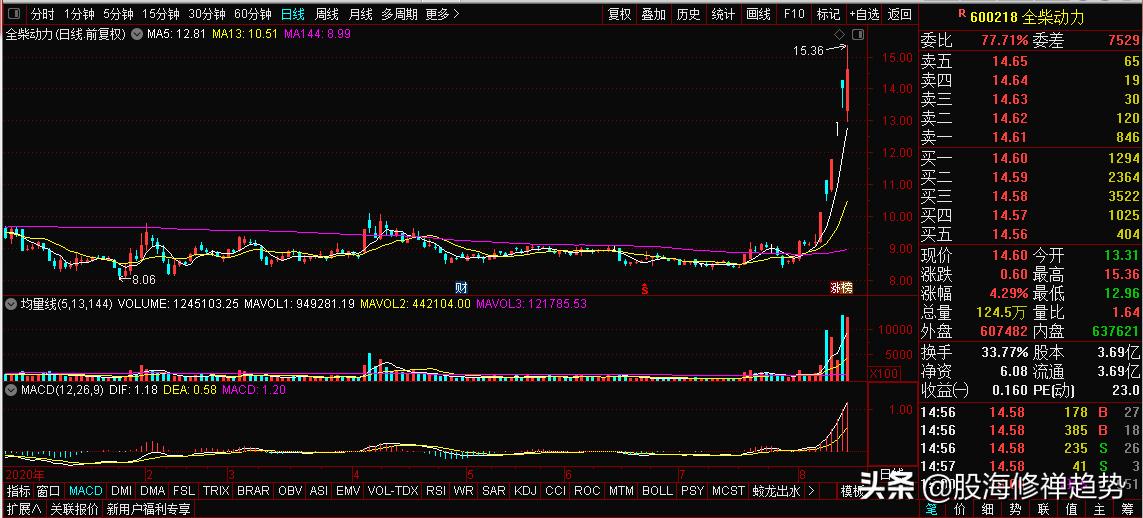Open the 均量线 indicator settings icon
Viewport: 1143px width, 518px height.
[x=10, y=305]
